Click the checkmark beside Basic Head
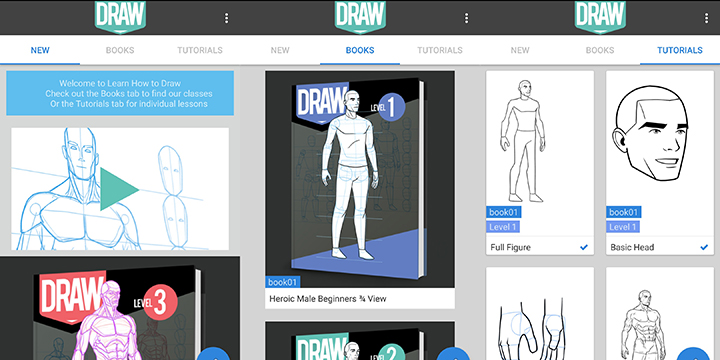 point(704,247)
